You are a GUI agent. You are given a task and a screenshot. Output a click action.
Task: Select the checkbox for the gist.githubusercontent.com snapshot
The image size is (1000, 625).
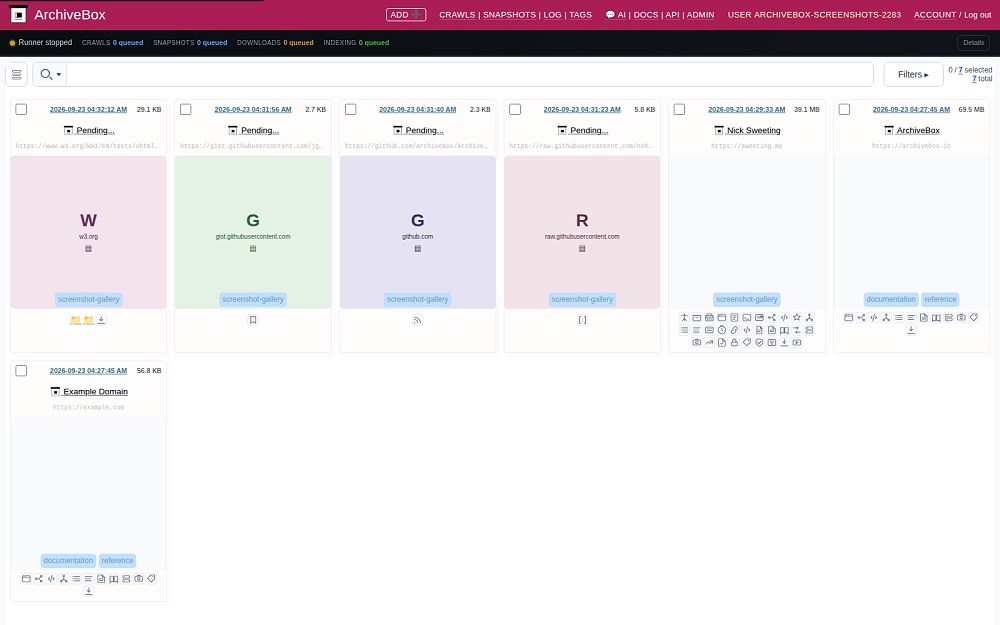186,109
